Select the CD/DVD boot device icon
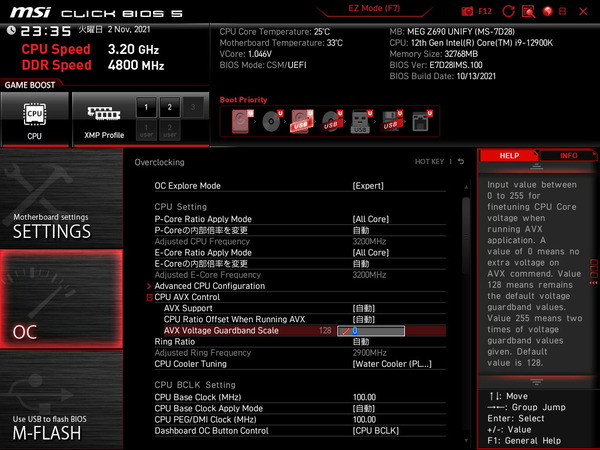This screenshot has width=600, height=450. point(272,121)
